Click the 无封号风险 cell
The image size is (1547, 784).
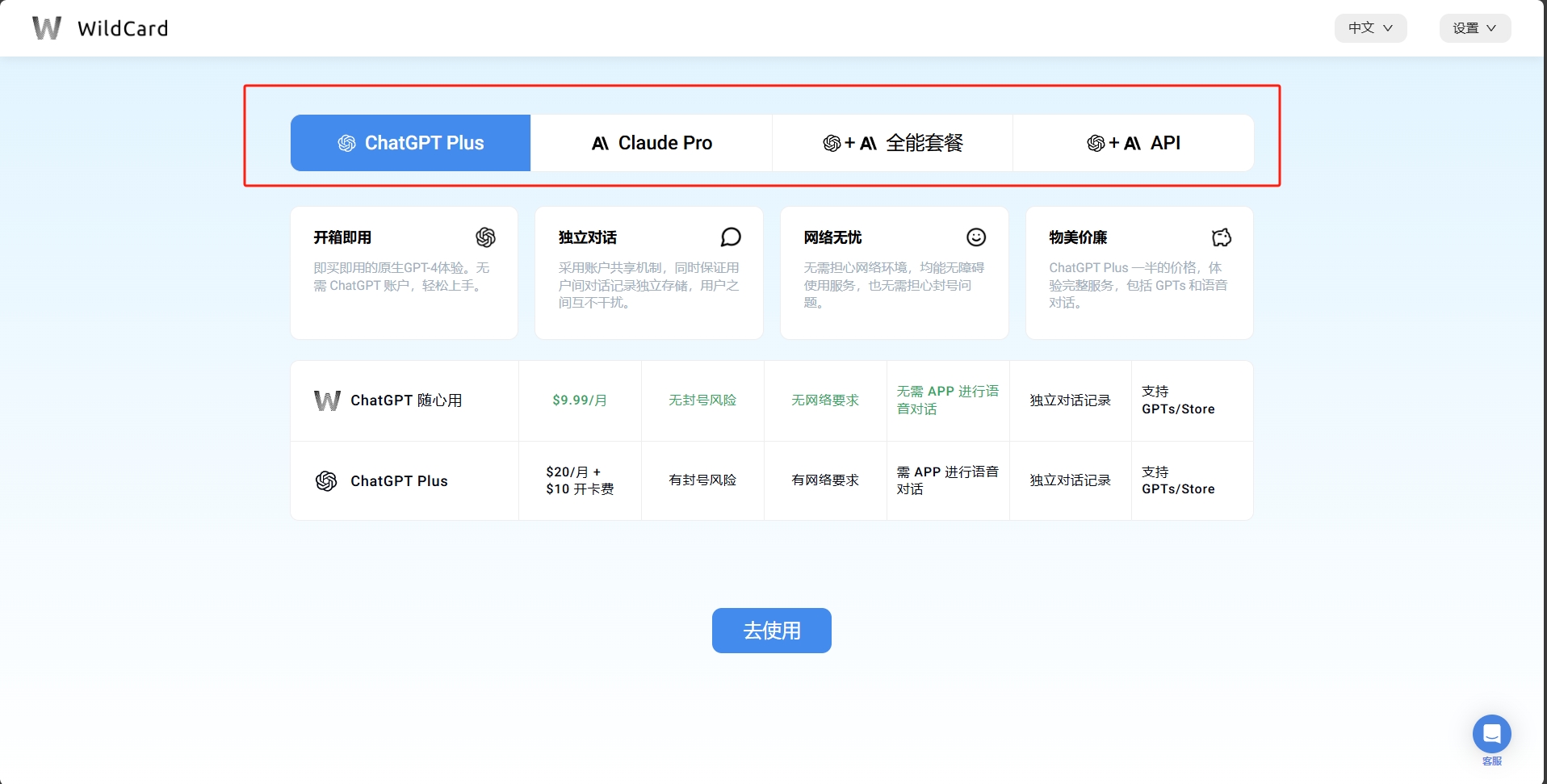(702, 400)
